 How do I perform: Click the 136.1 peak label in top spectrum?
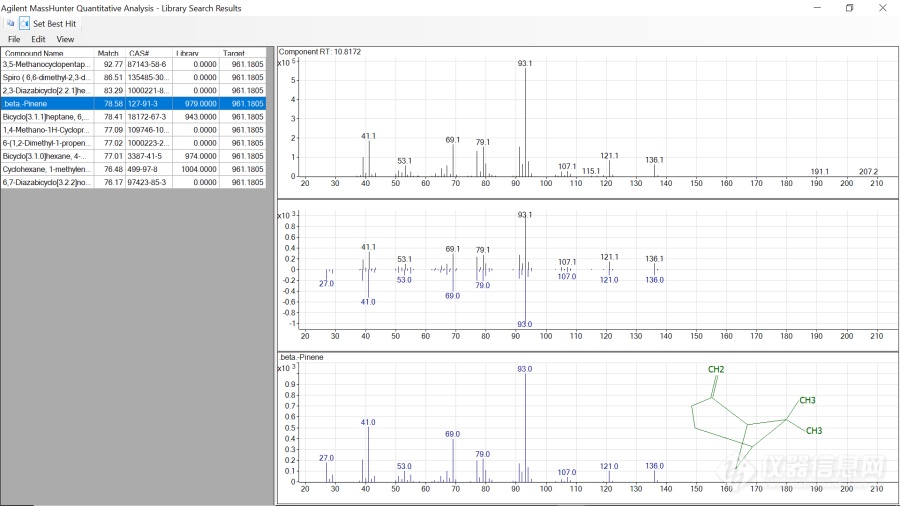tap(654, 160)
